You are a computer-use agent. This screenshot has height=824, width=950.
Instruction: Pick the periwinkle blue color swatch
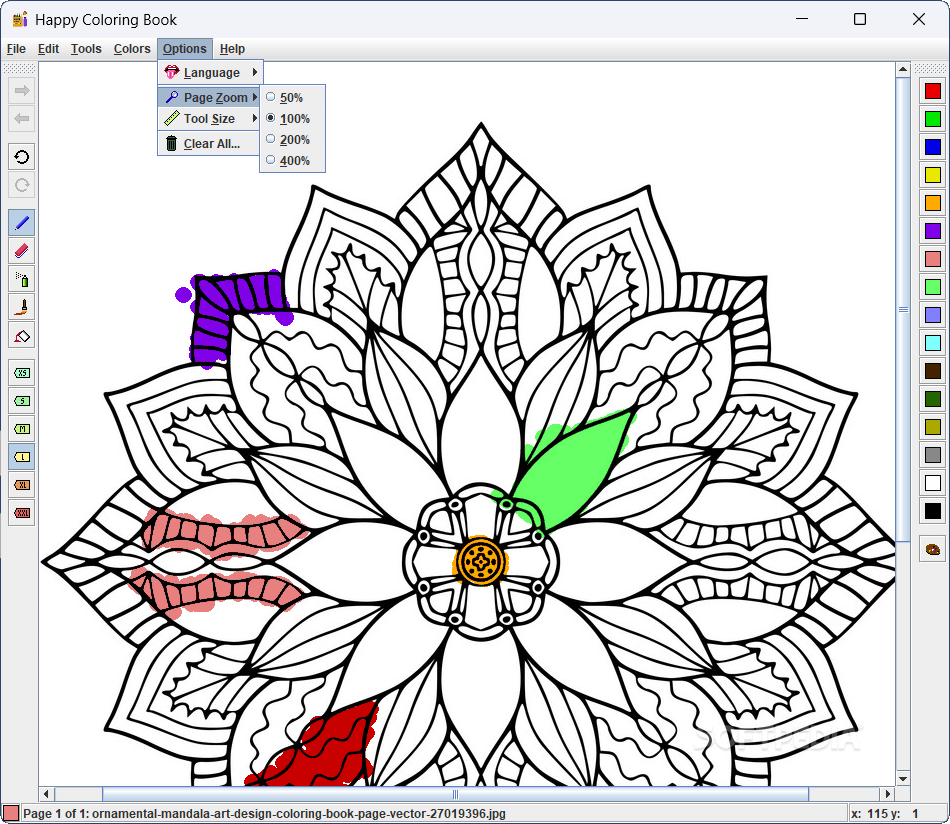click(x=932, y=315)
